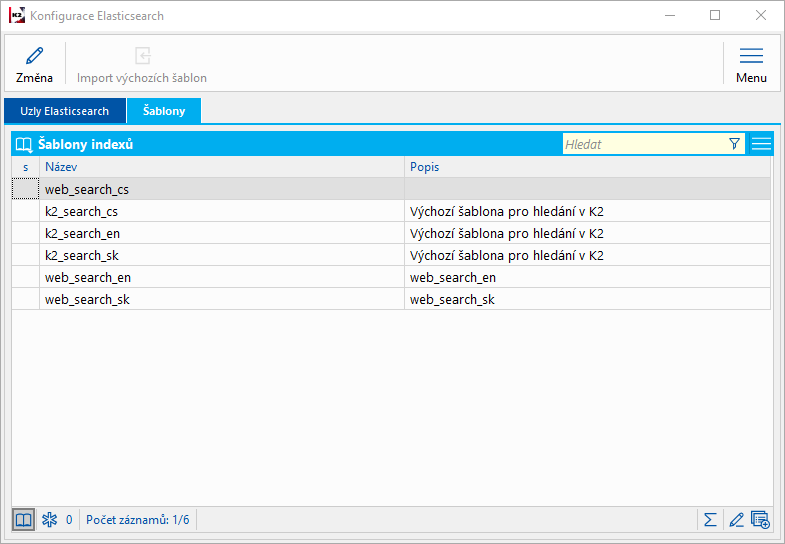Click the web_search_en description cell
The height and width of the screenshot is (544, 785).
[587, 277]
